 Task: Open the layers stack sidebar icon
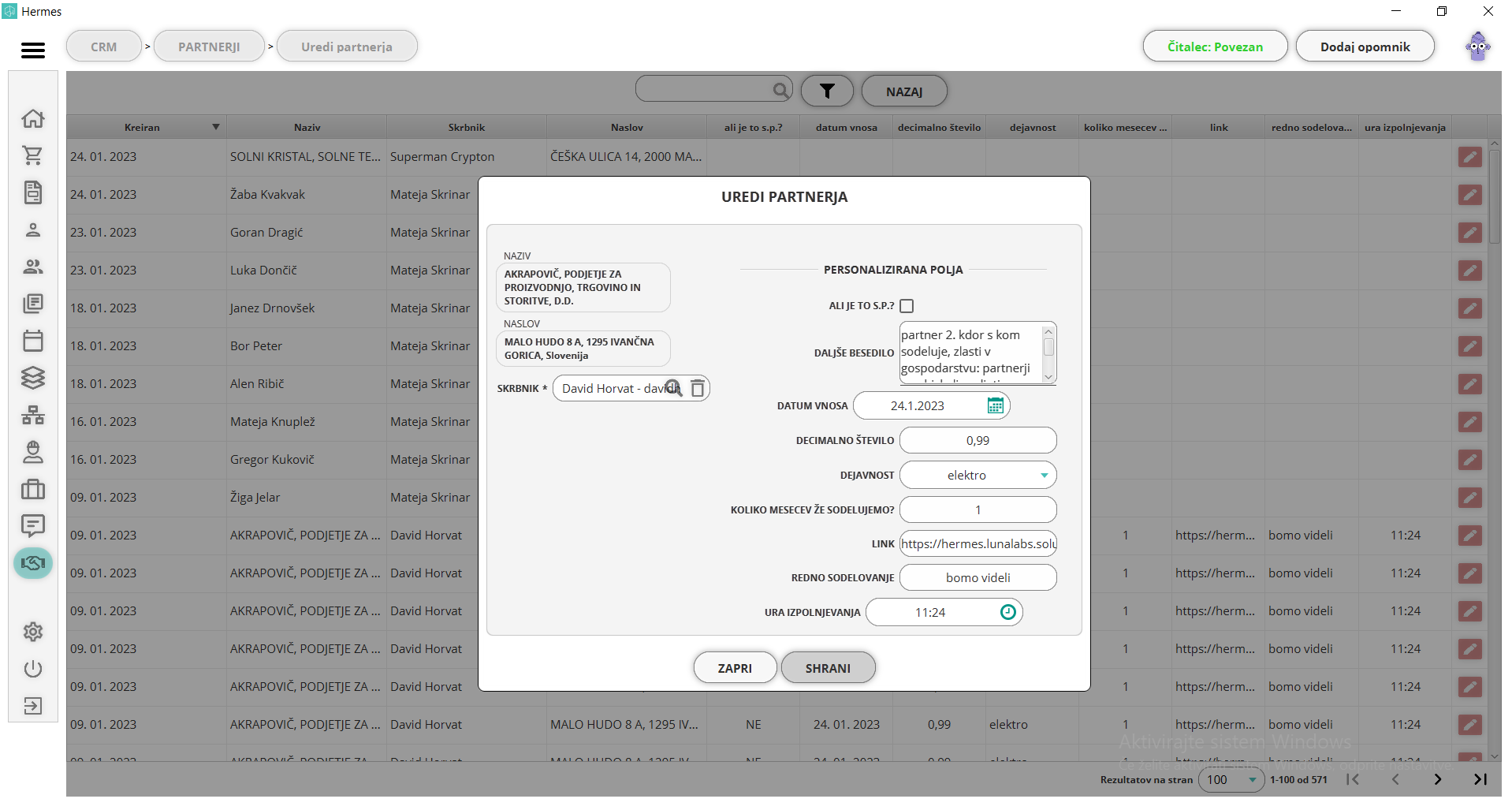[x=33, y=378]
